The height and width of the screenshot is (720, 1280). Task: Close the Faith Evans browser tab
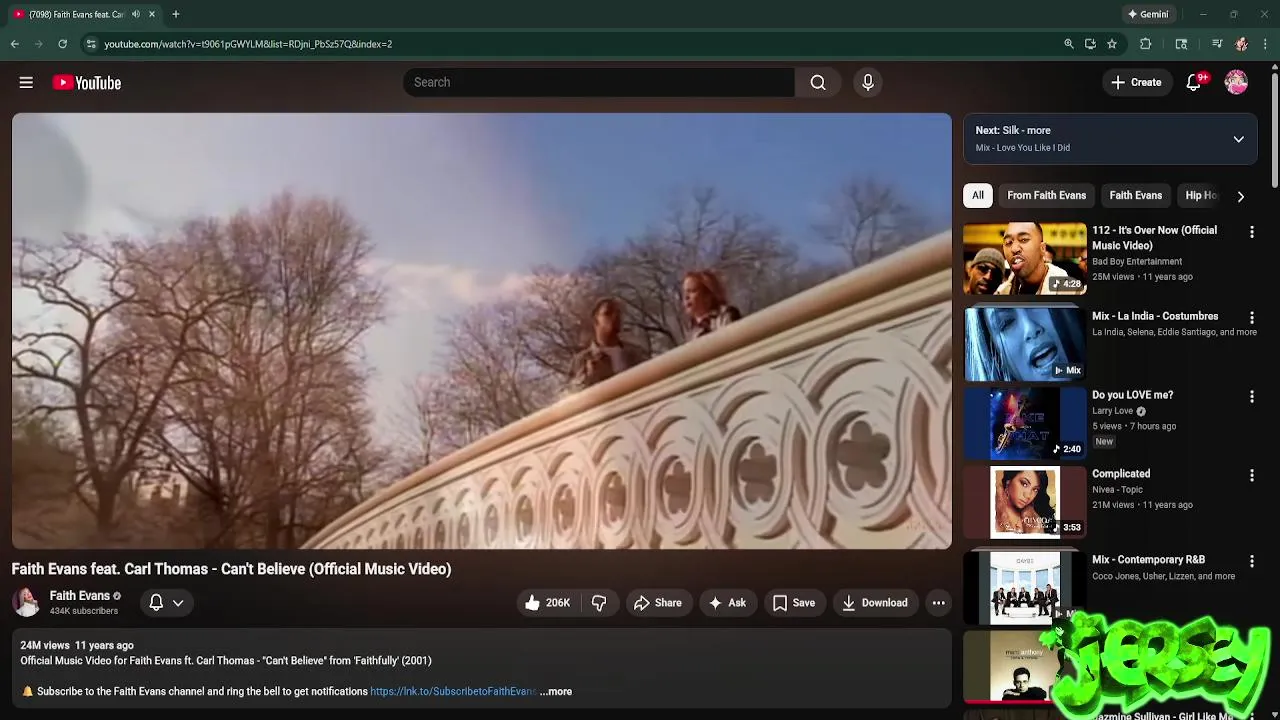pos(152,14)
